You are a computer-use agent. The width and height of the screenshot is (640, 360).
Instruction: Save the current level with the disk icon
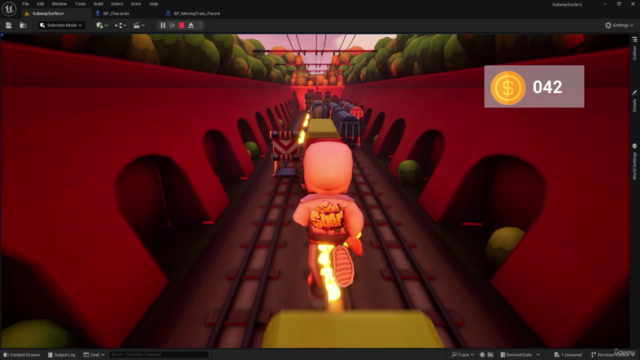click(x=9, y=25)
